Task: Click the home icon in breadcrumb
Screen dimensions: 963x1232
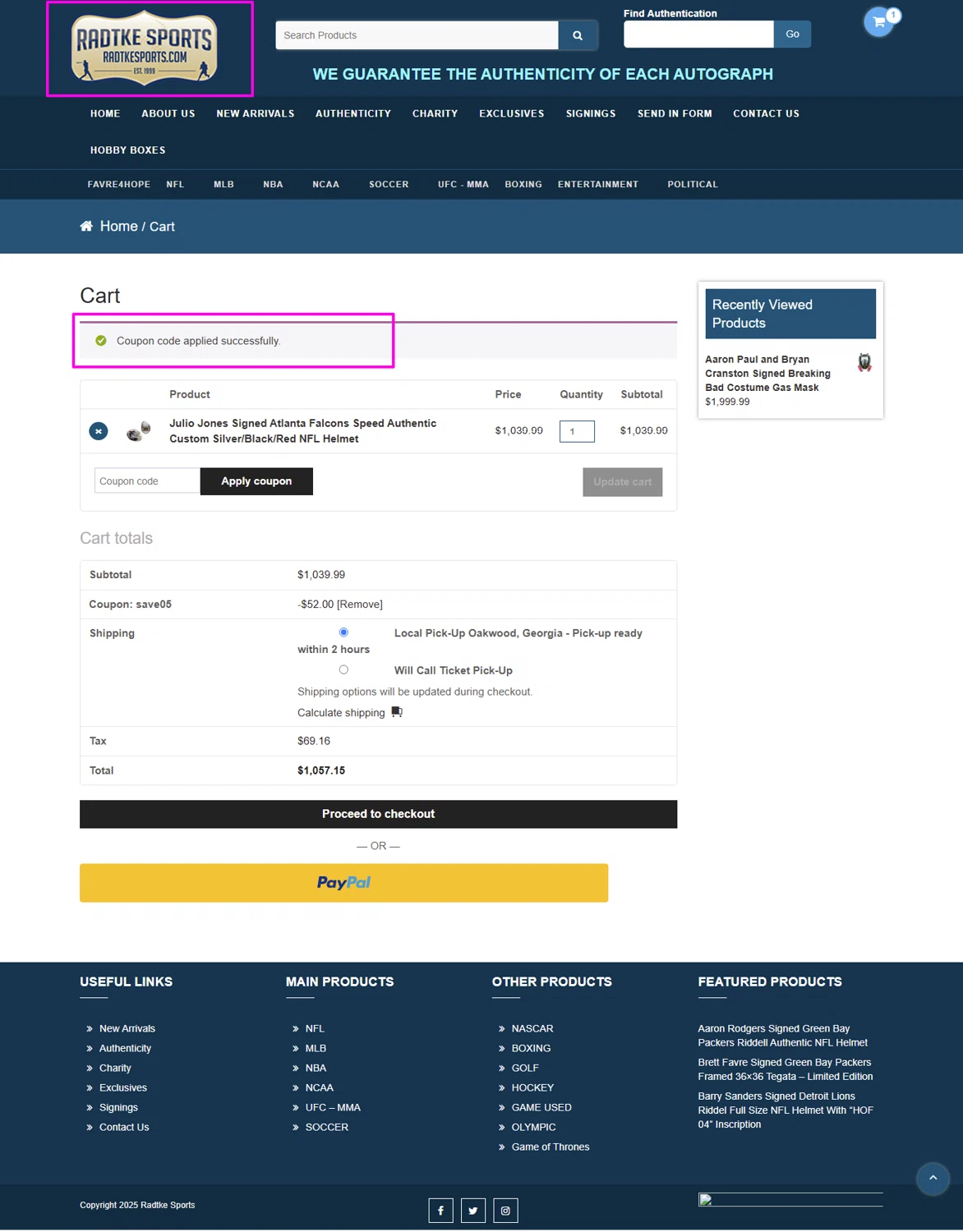Action: pyautogui.click(x=86, y=226)
